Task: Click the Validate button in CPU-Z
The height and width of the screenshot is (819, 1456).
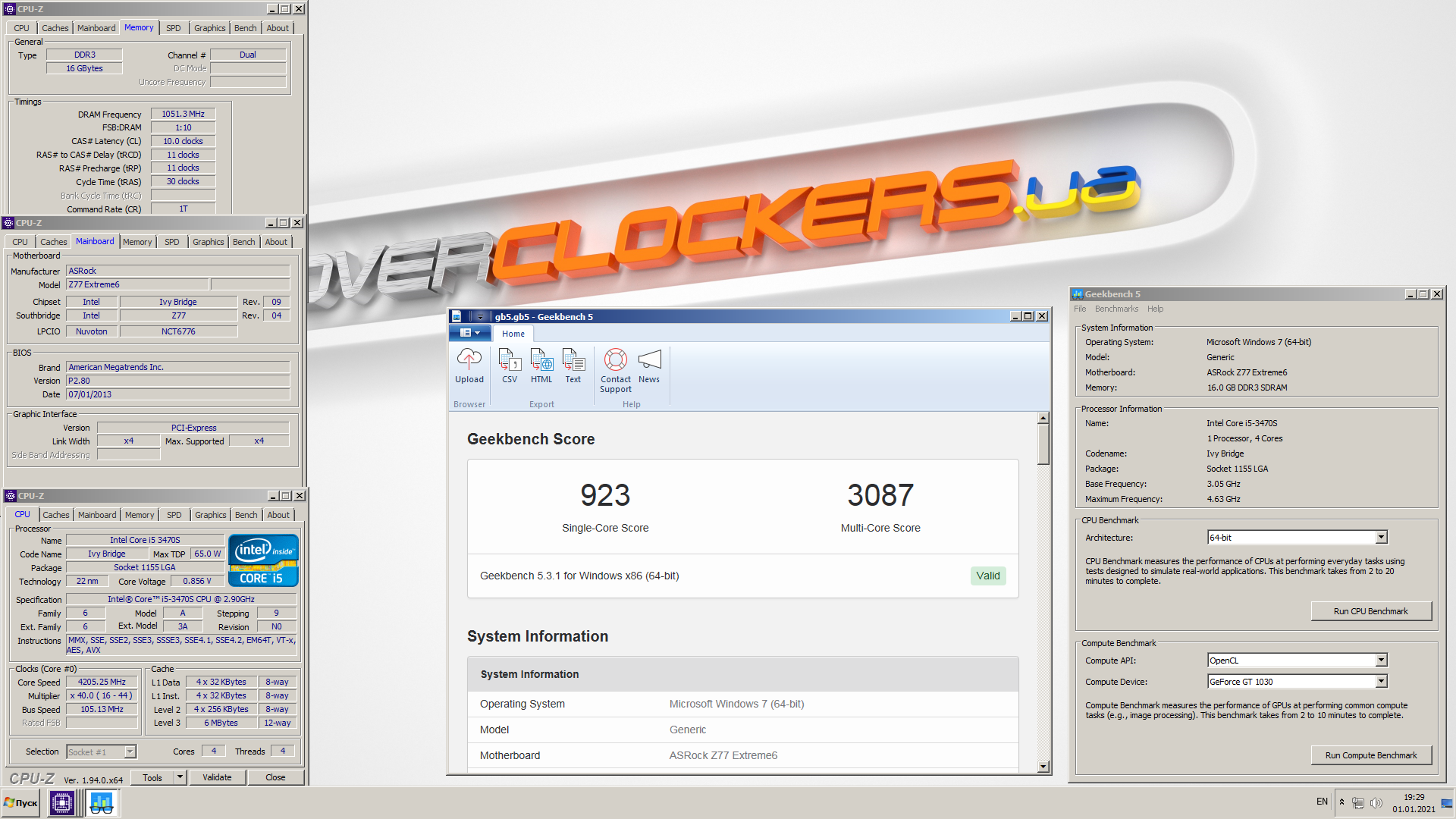Action: pos(217,777)
